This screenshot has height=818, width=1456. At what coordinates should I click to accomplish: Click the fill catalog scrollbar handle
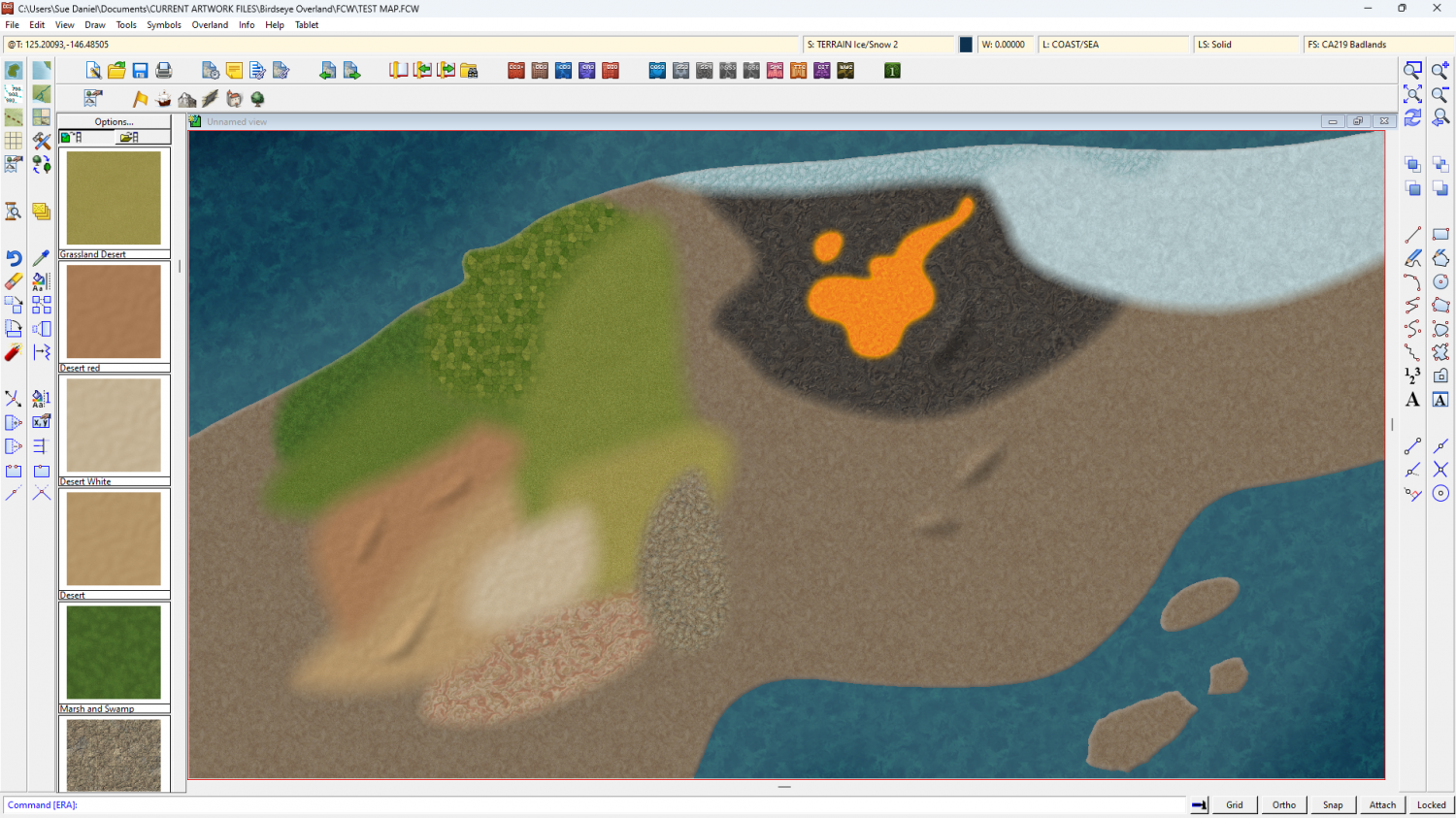tap(180, 265)
